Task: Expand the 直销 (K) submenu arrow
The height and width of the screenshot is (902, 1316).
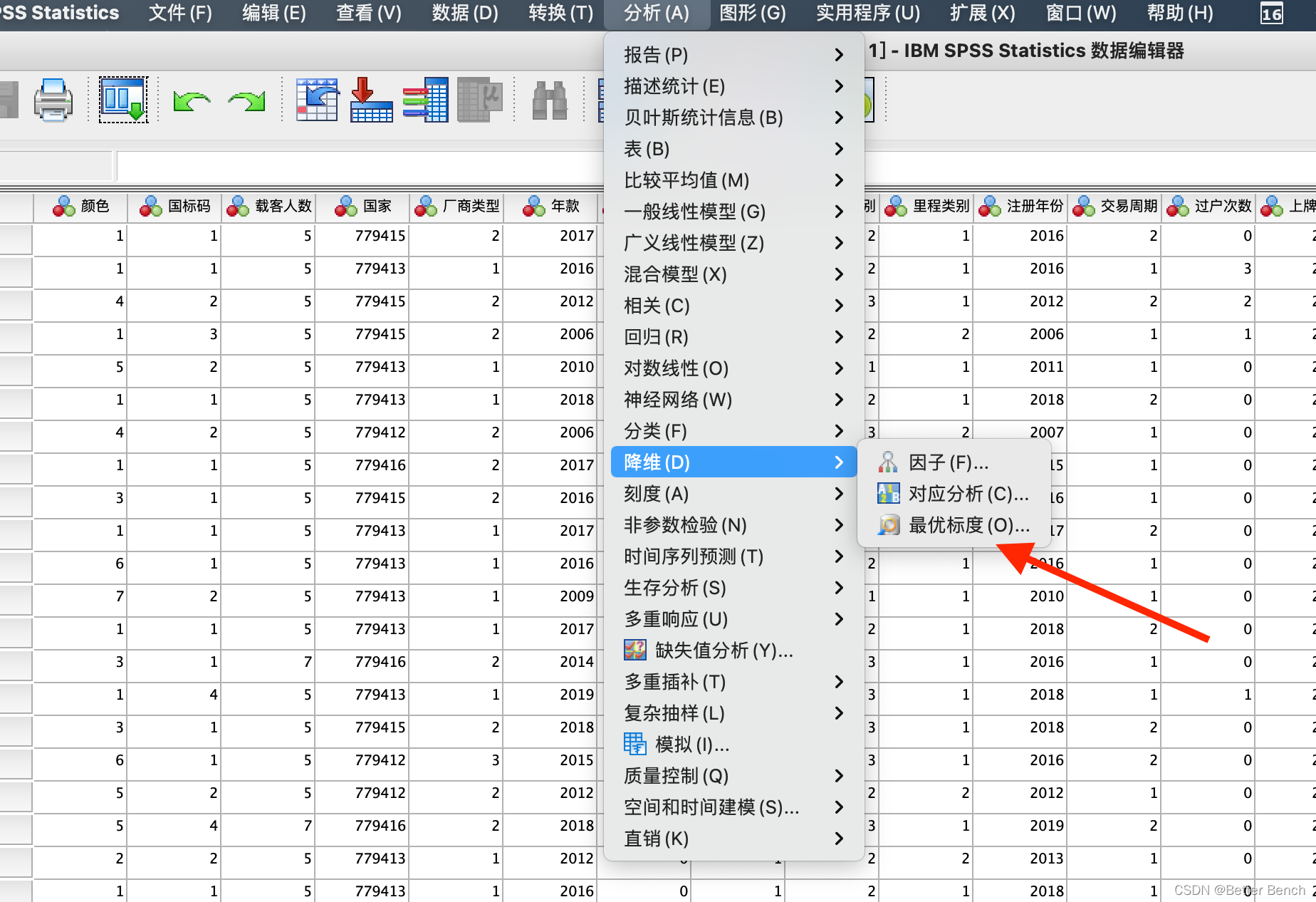Action: 839,839
